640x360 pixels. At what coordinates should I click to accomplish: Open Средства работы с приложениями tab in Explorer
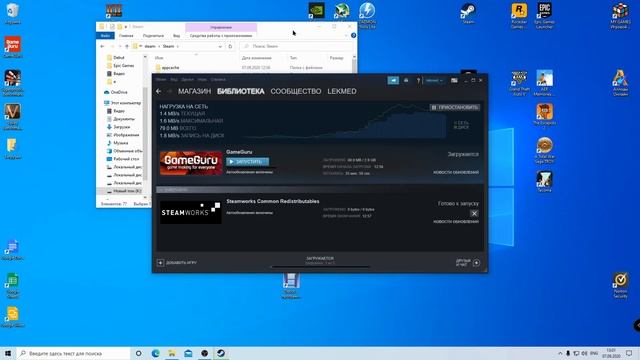[x=221, y=36]
